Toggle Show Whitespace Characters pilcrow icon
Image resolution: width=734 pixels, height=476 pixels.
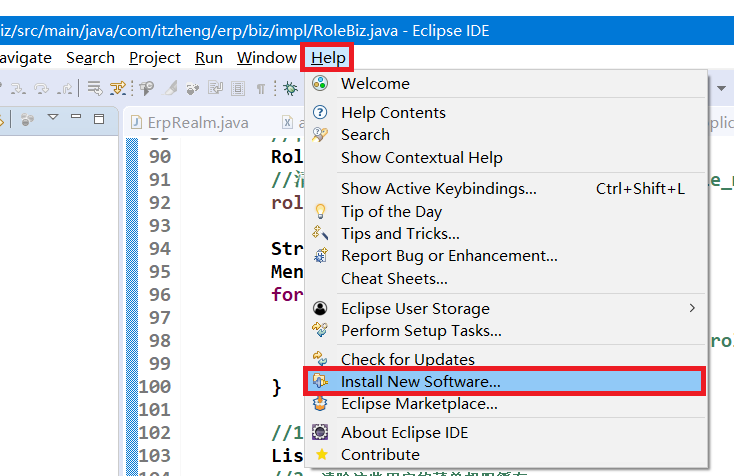tap(261, 88)
